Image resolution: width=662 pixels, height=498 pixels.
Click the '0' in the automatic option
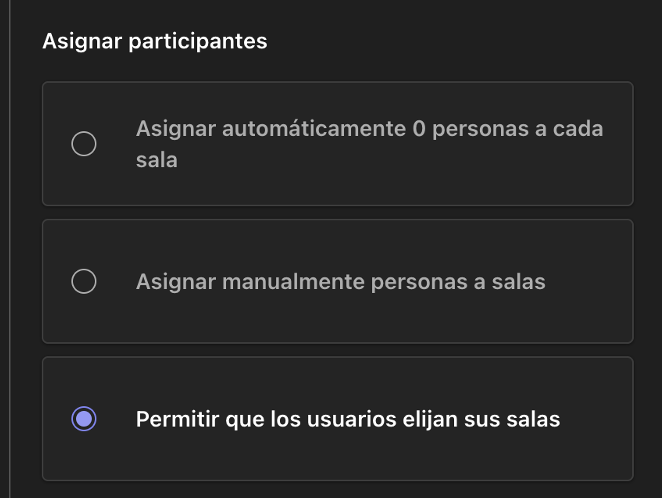(x=418, y=130)
